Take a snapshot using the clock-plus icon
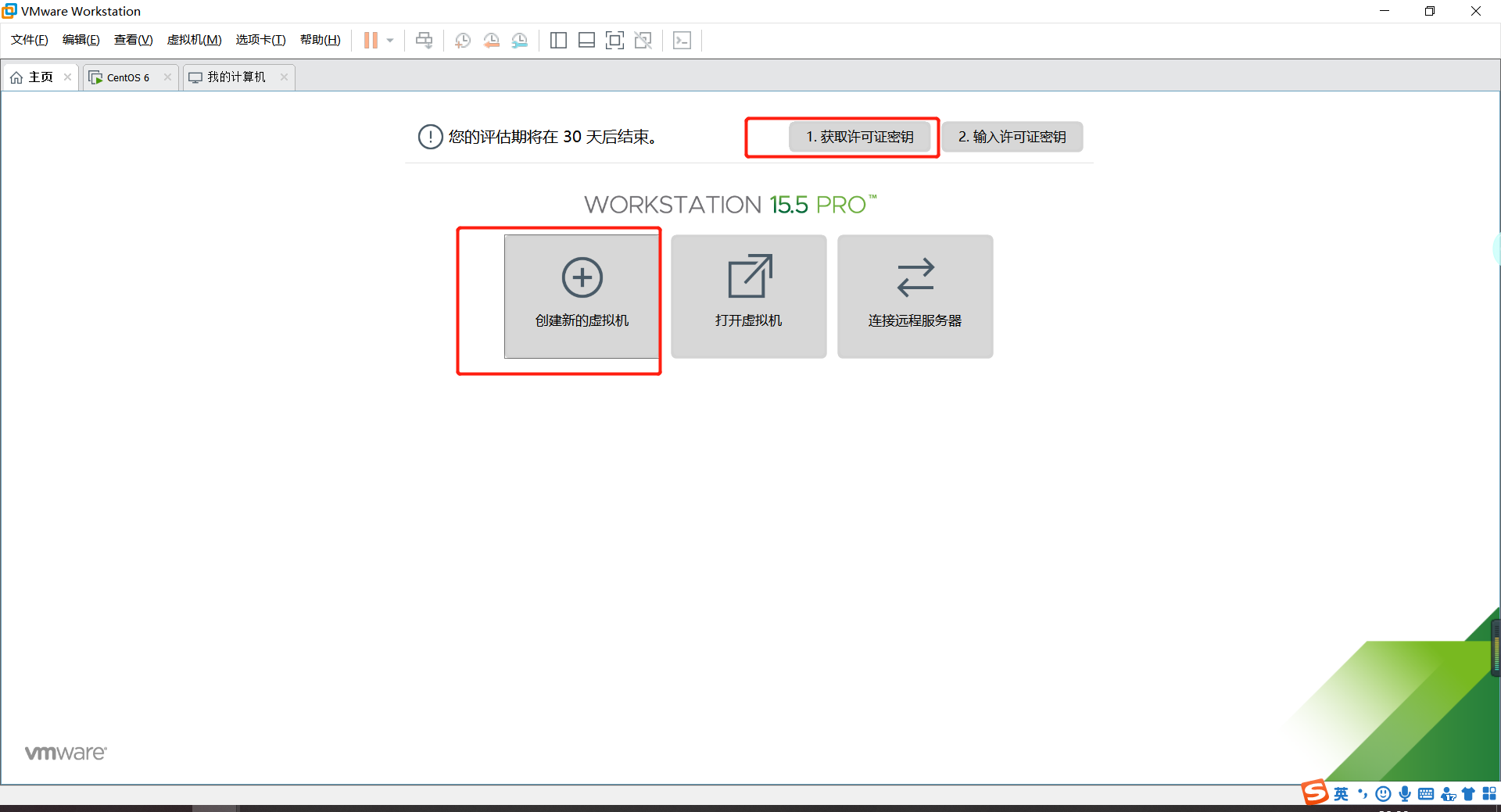Image resolution: width=1501 pixels, height=812 pixels. (x=463, y=41)
